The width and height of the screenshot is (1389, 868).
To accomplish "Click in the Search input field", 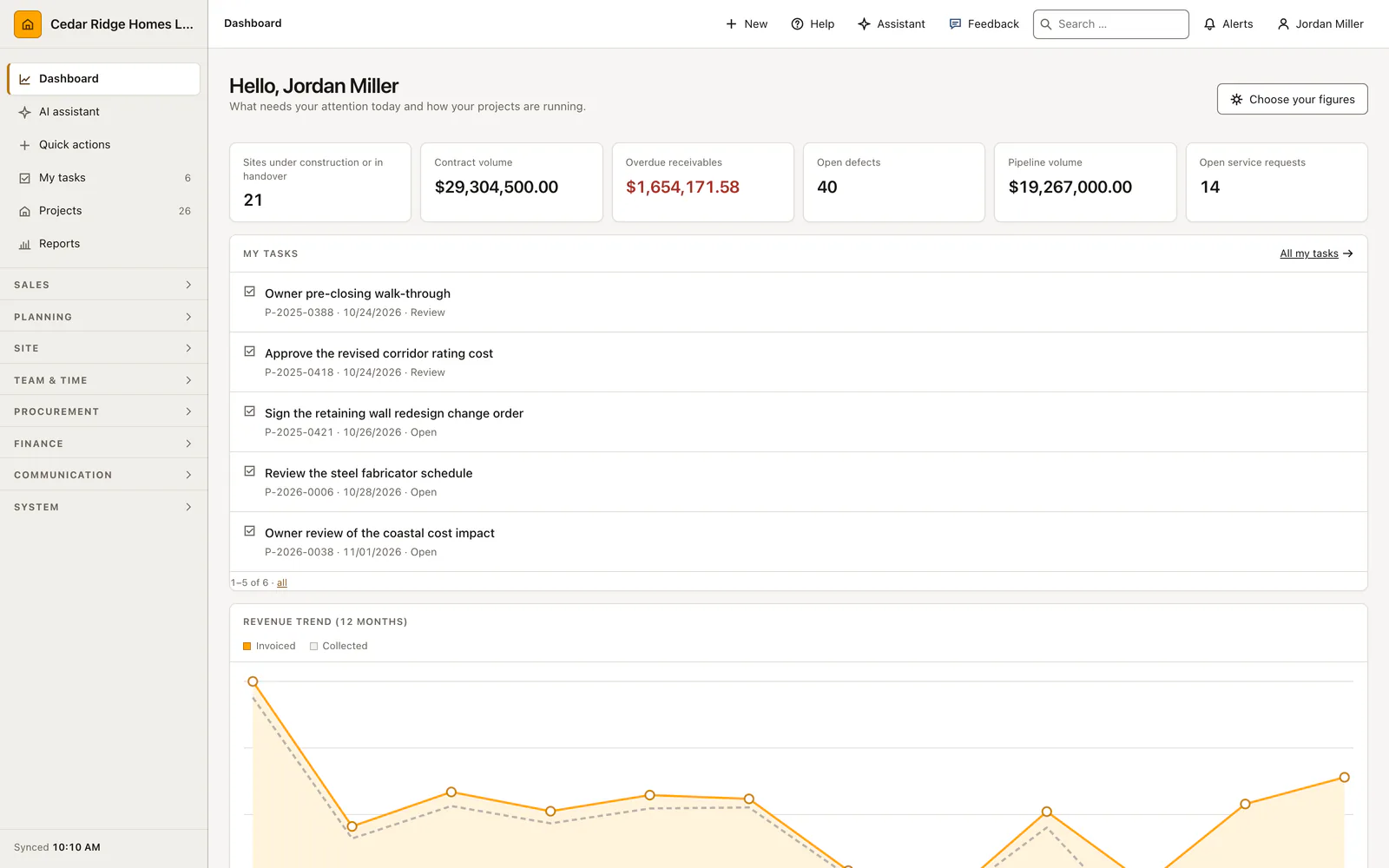I will coord(1111,24).
